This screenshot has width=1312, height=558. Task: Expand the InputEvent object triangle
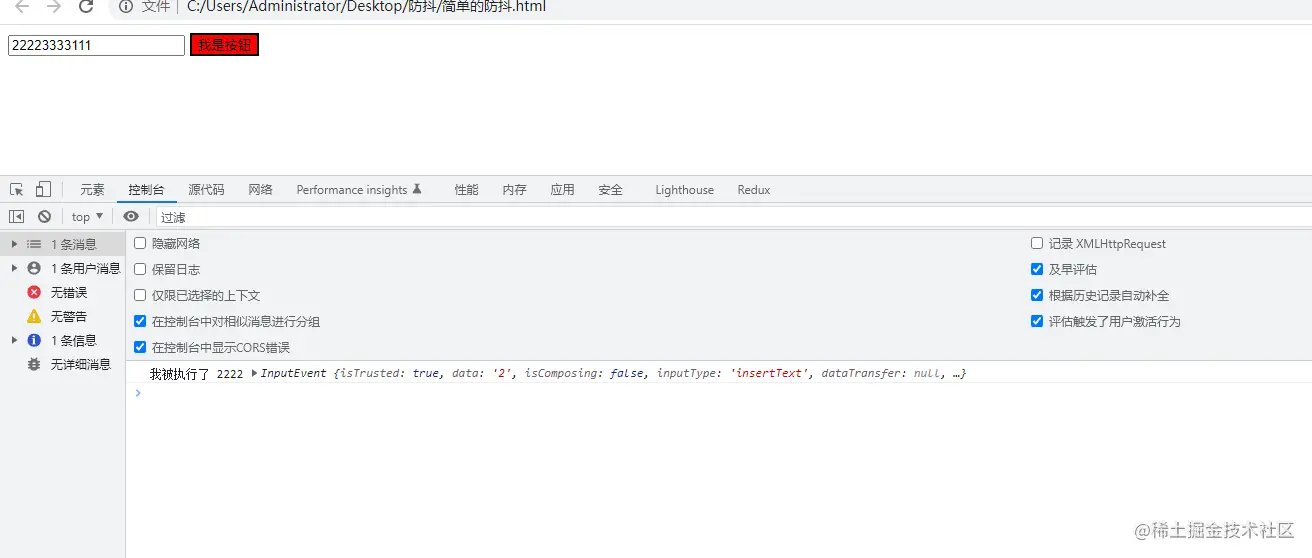point(254,373)
